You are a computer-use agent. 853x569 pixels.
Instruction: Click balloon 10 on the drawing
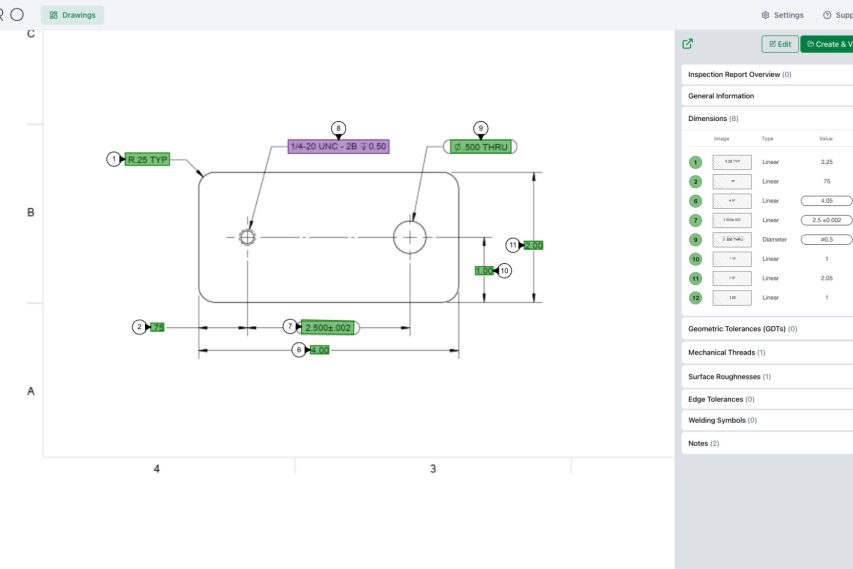[504, 271]
